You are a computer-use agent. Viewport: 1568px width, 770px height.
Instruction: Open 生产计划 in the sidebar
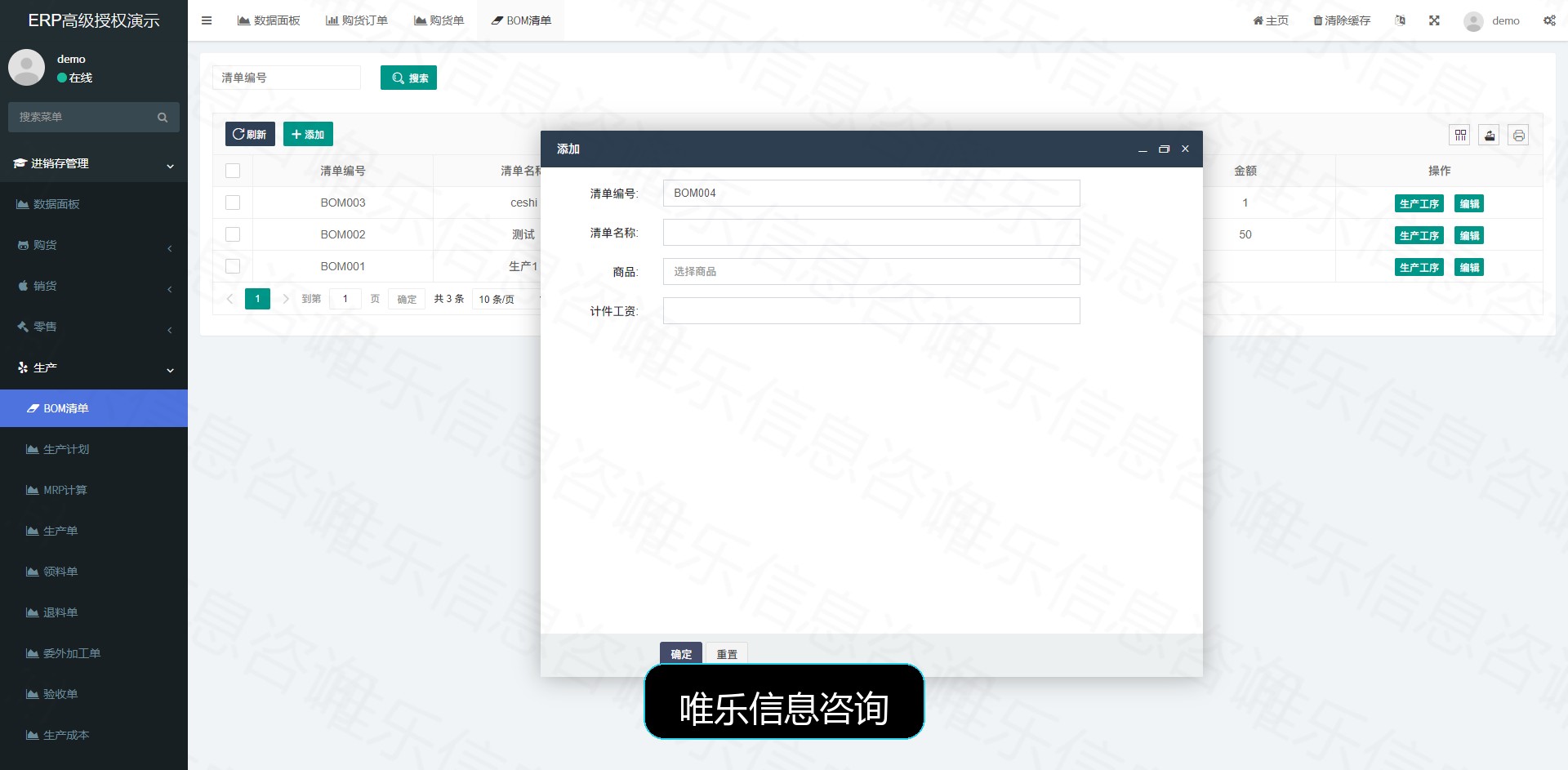(94, 449)
